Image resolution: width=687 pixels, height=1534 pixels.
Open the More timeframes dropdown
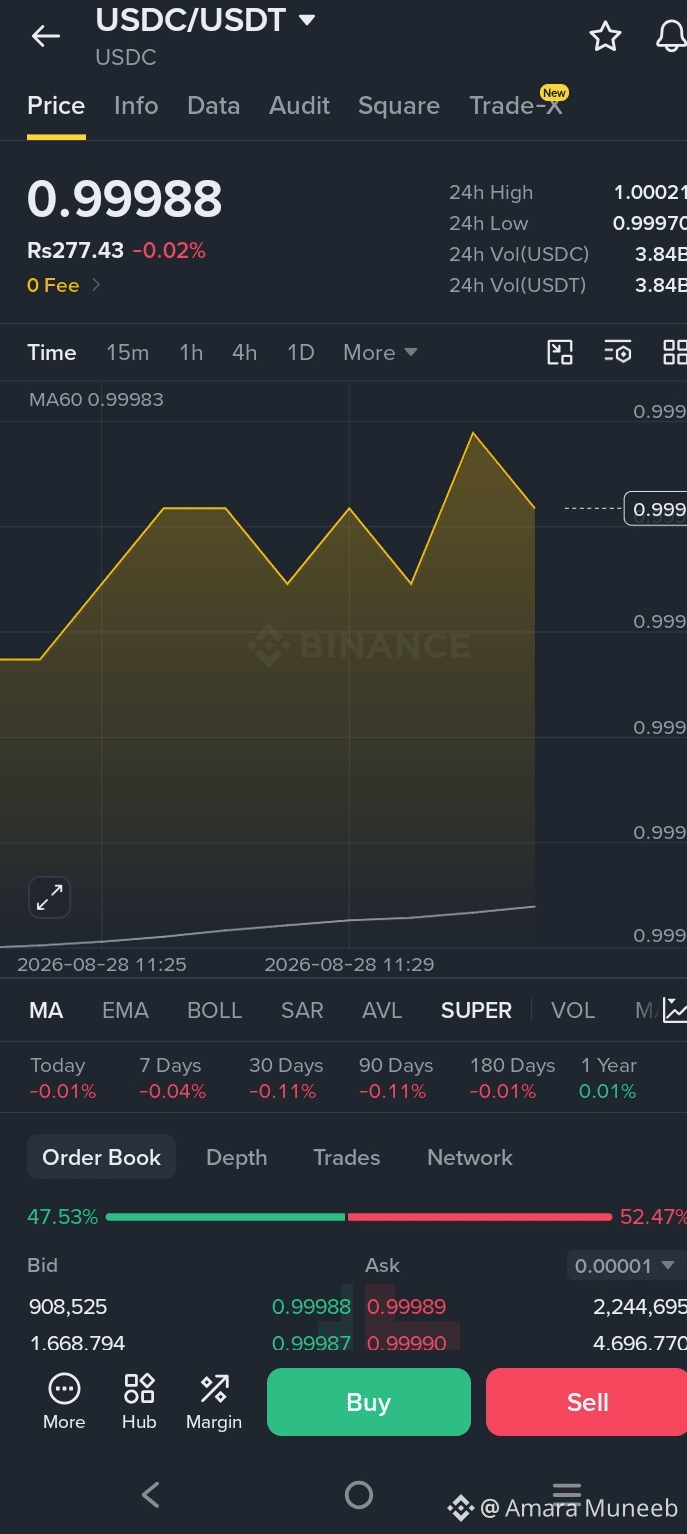coord(380,352)
